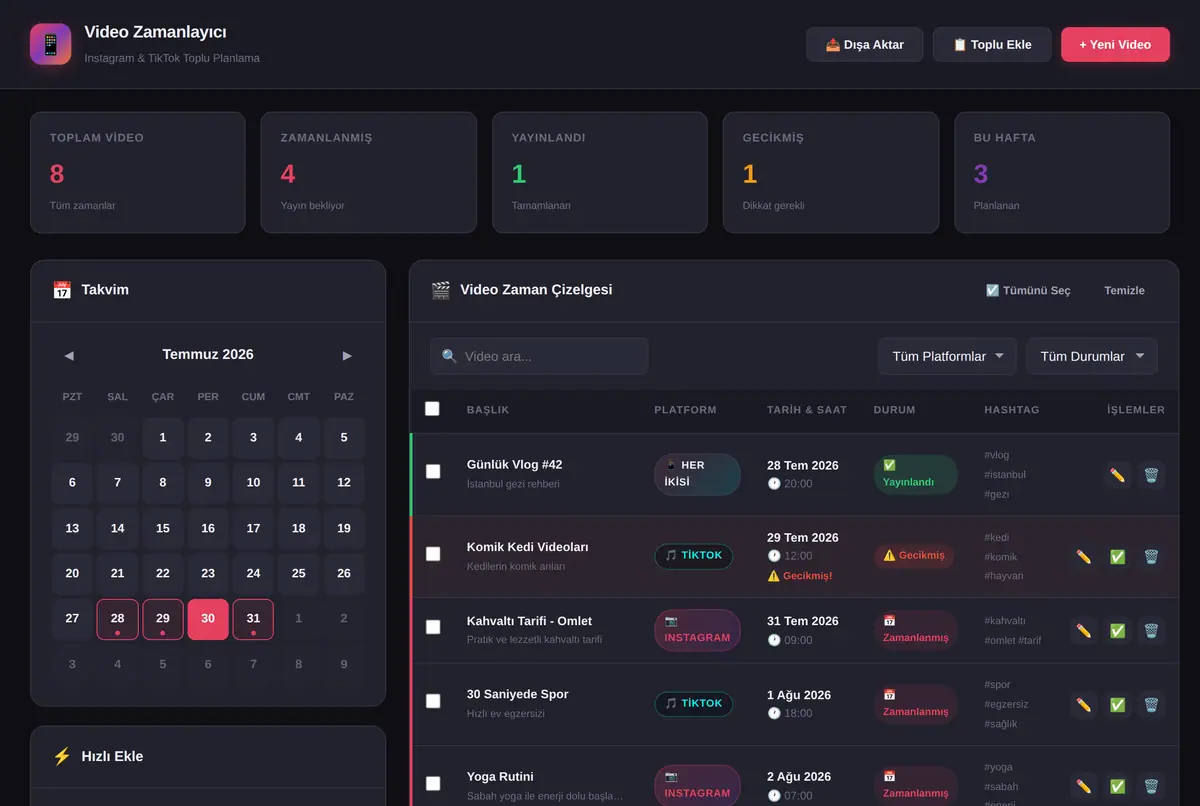Screen dimensions: 1200x806
Task: Create a new video with Yeni Video
Action: point(1115,44)
